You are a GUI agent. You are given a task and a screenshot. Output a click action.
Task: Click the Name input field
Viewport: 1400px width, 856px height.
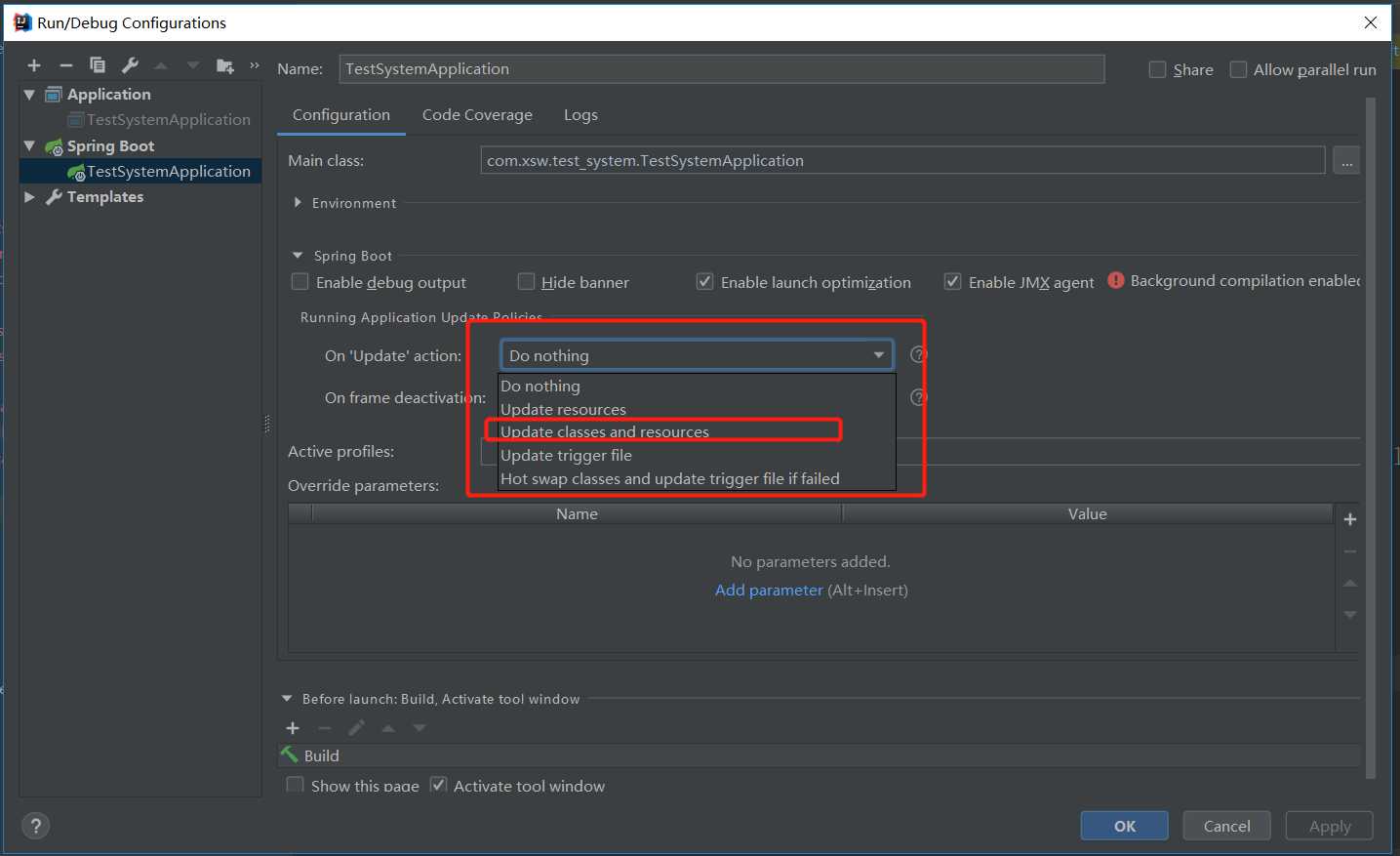722,69
